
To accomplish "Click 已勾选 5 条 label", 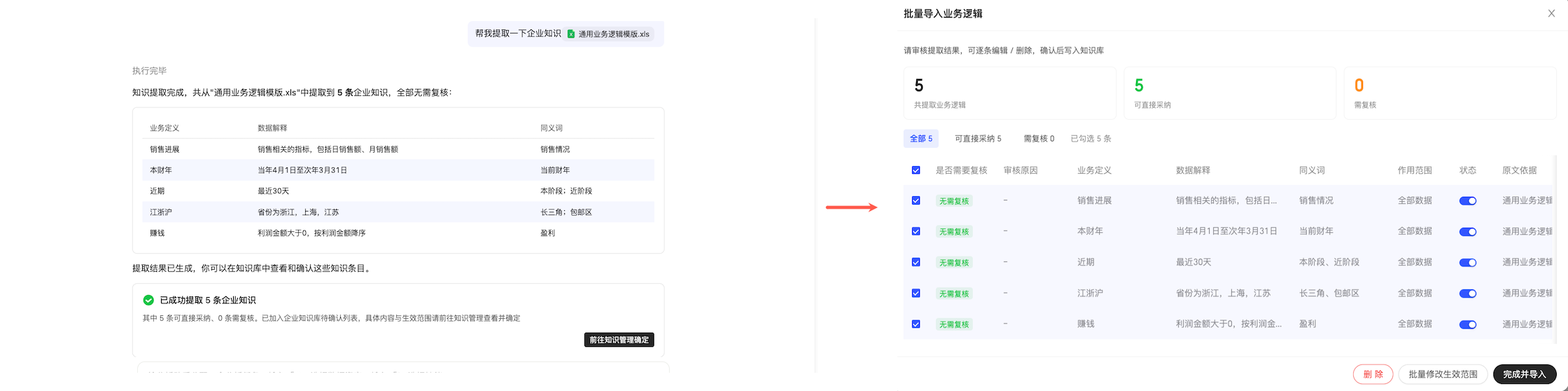I will point(1091,139).
